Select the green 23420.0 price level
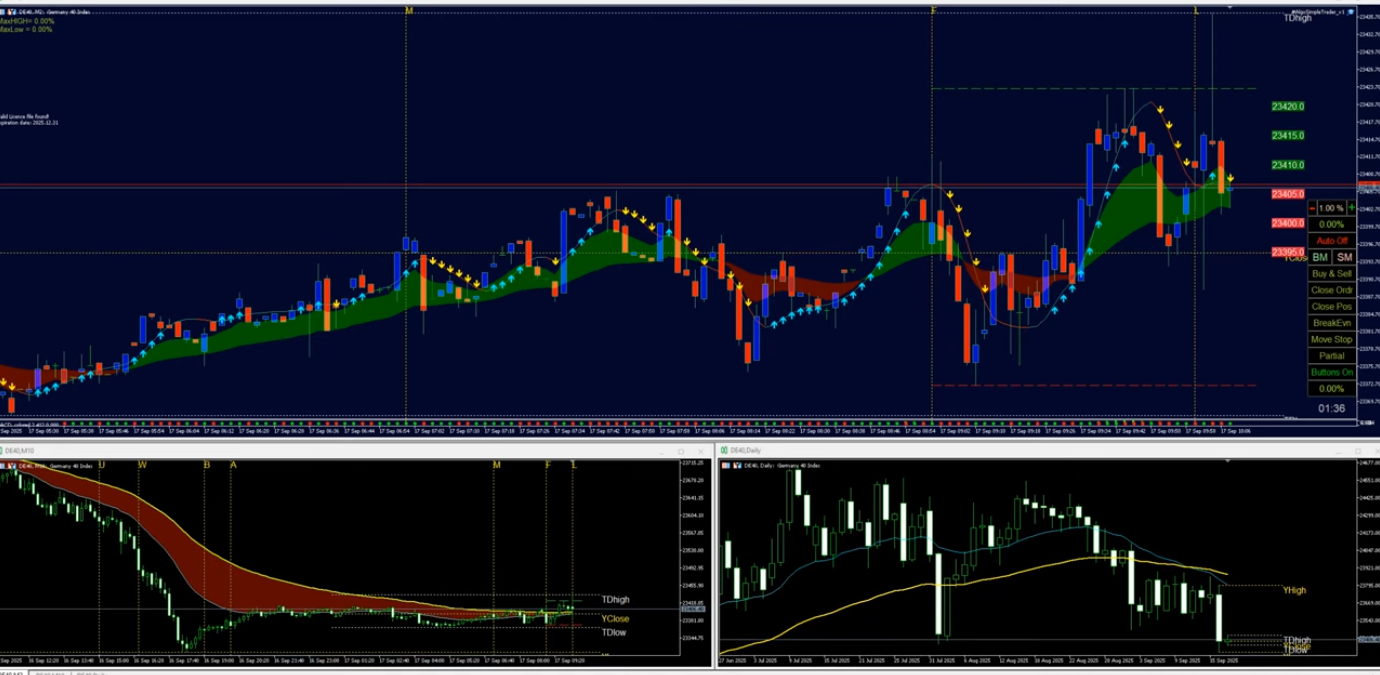 point(1287,106)
